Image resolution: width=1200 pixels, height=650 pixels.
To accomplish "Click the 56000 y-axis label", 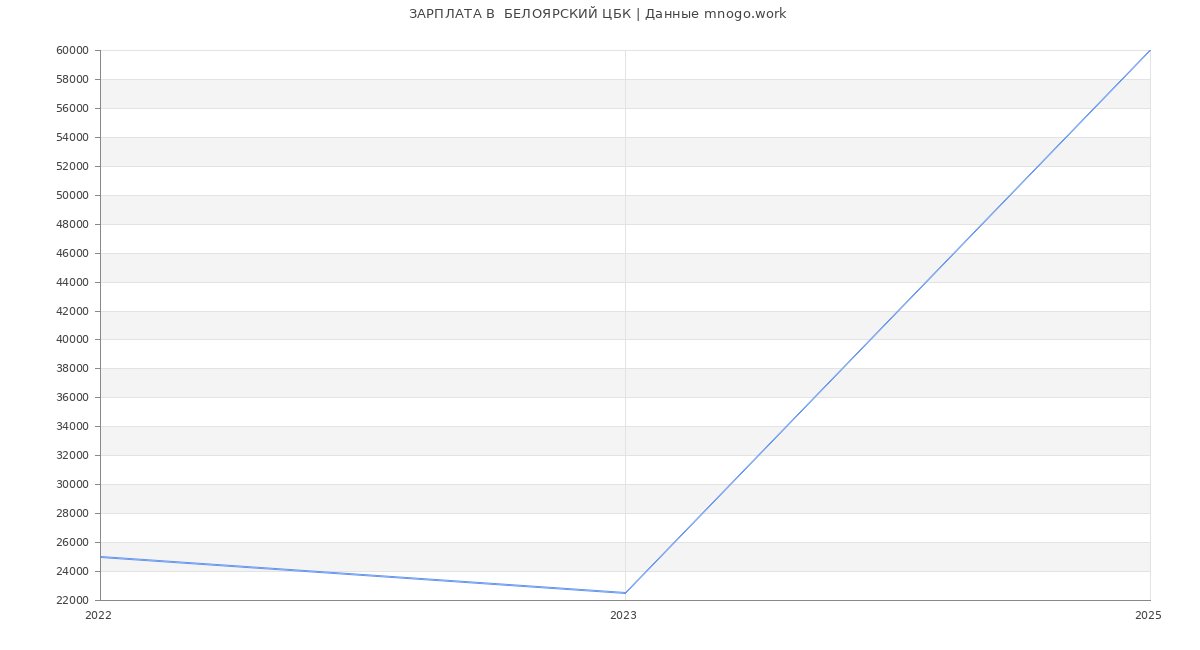I will (73, 108).
